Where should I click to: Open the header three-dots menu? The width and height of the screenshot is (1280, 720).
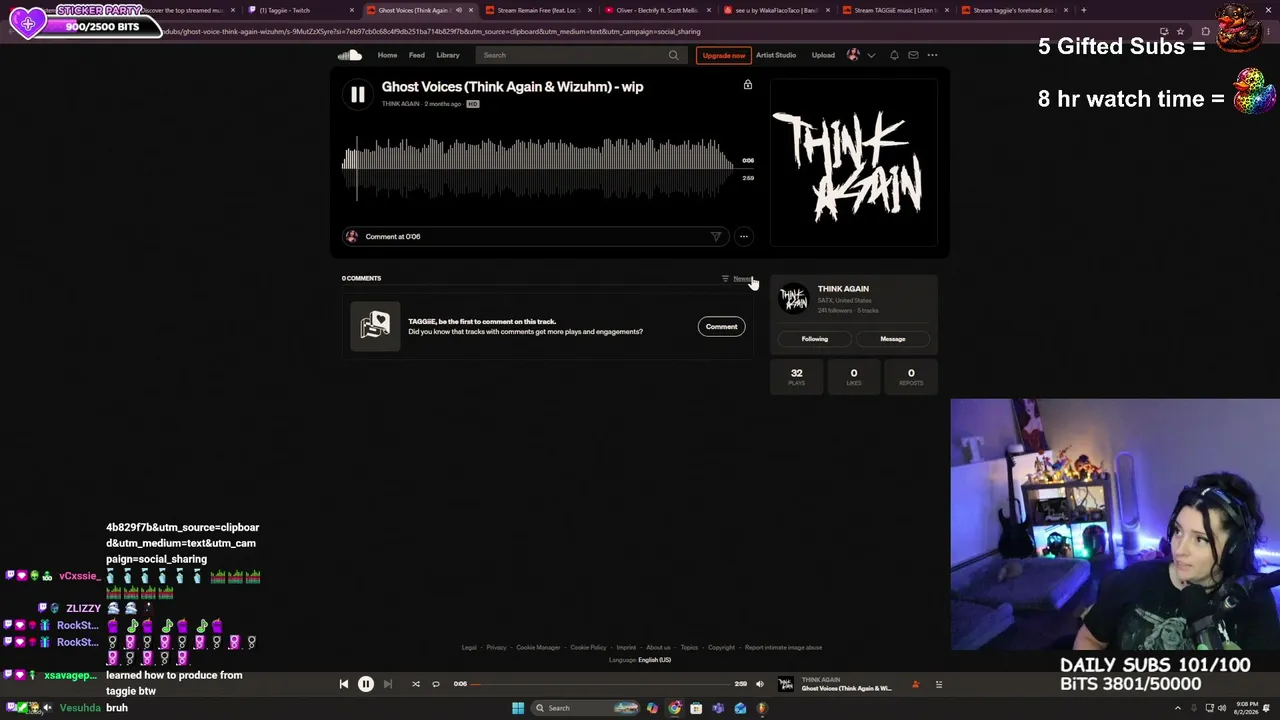click(x=932, y=55)
